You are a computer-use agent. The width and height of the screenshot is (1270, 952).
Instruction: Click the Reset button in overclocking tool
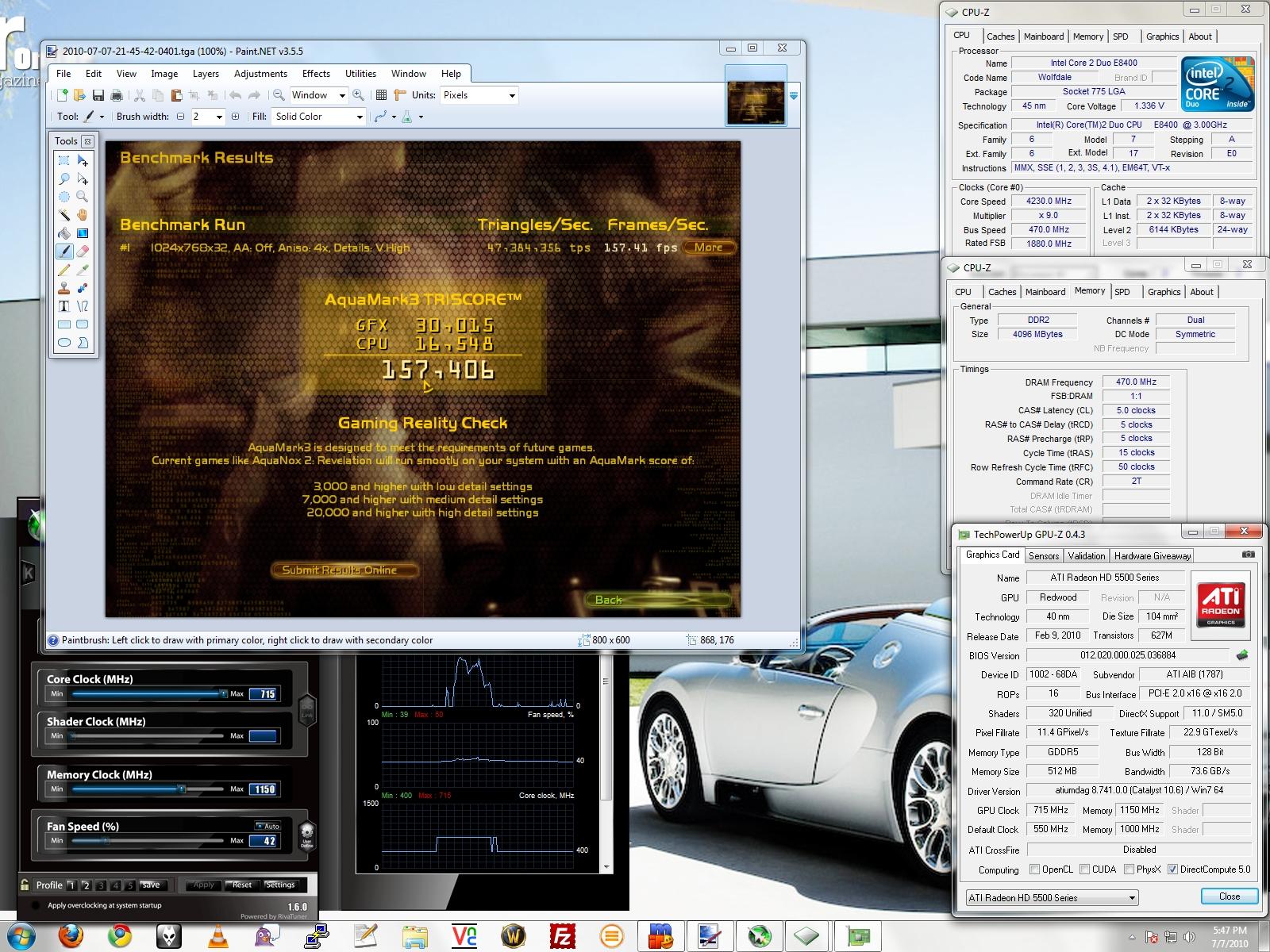[x=241, y=885]
